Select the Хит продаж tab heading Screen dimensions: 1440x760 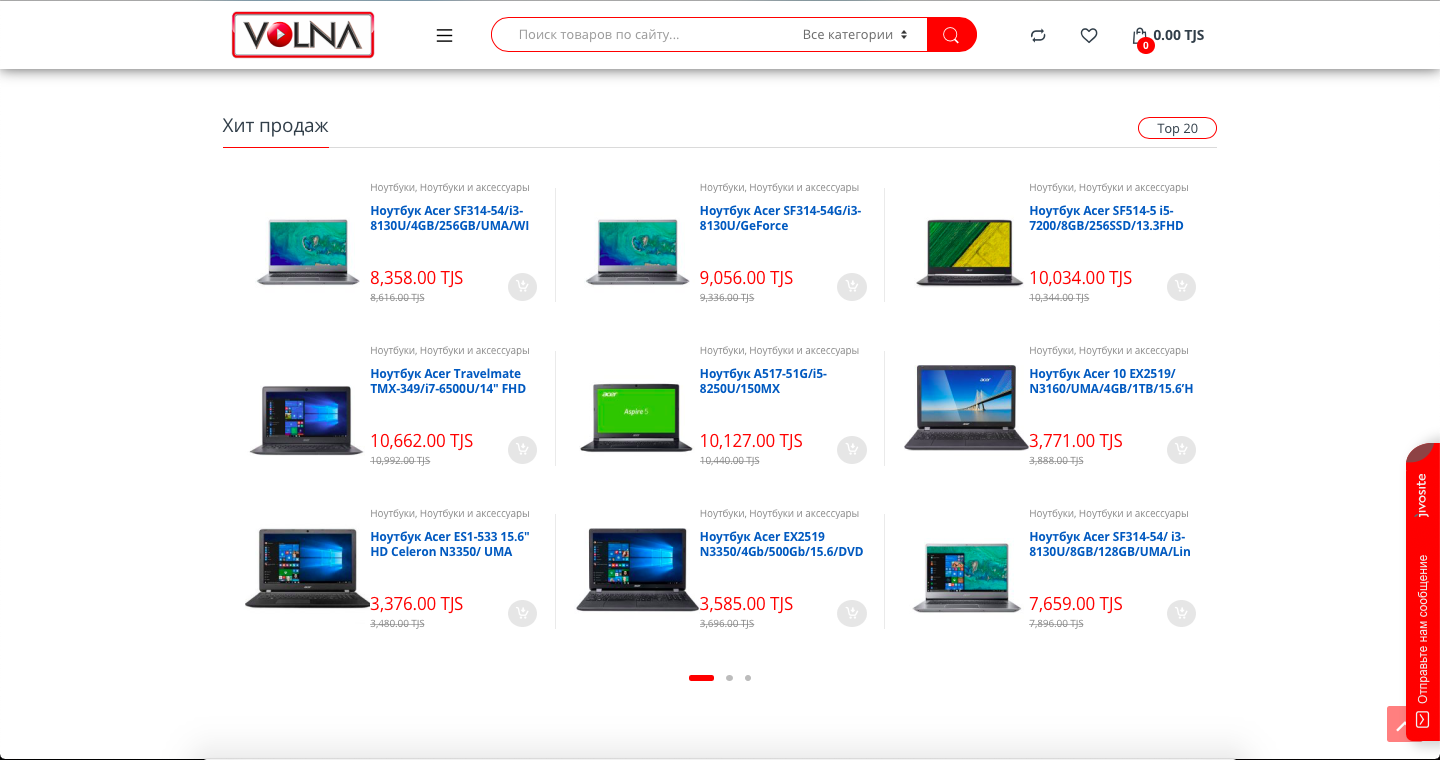[275, 126]
